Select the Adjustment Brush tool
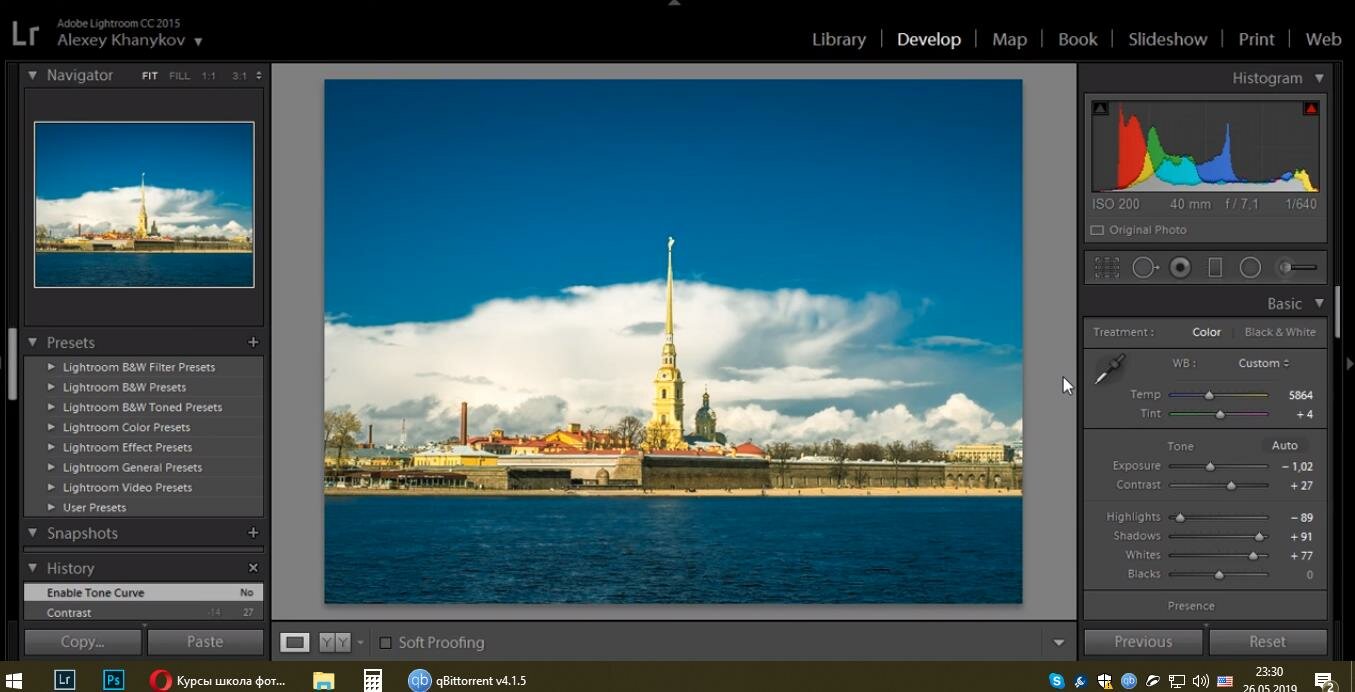 click(1297, 267)
